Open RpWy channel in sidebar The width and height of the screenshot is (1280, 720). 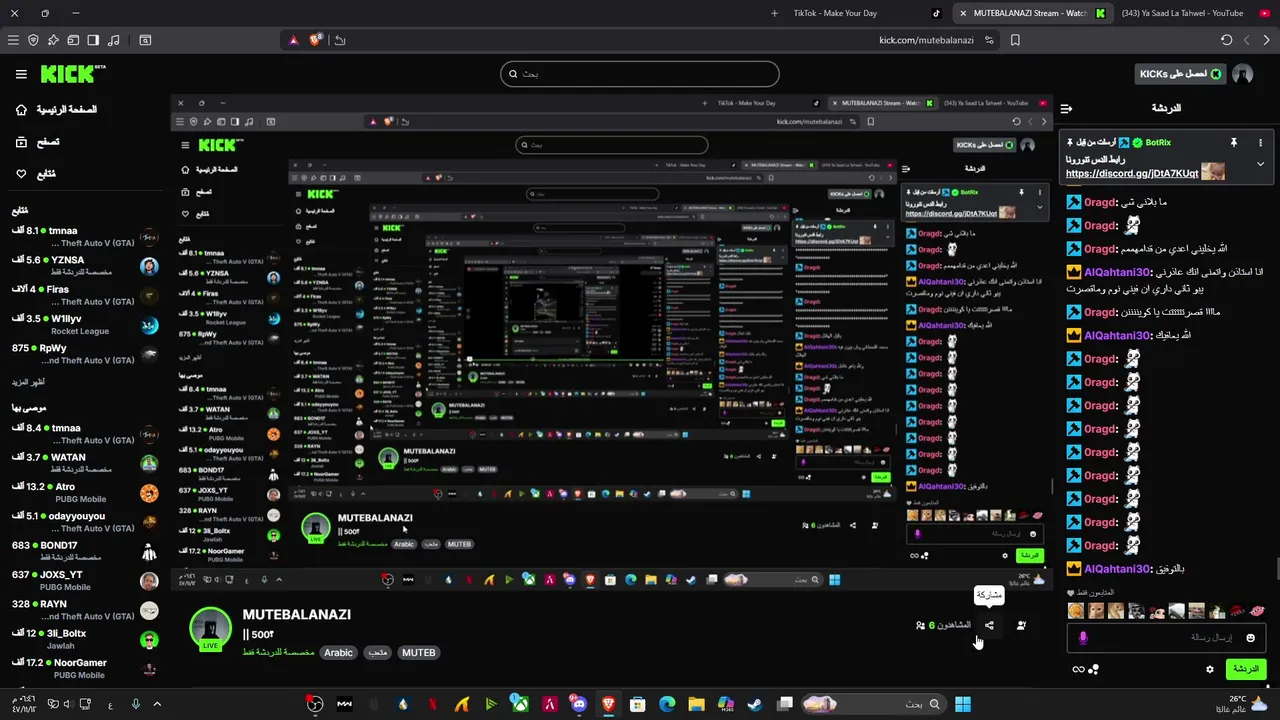85,354
